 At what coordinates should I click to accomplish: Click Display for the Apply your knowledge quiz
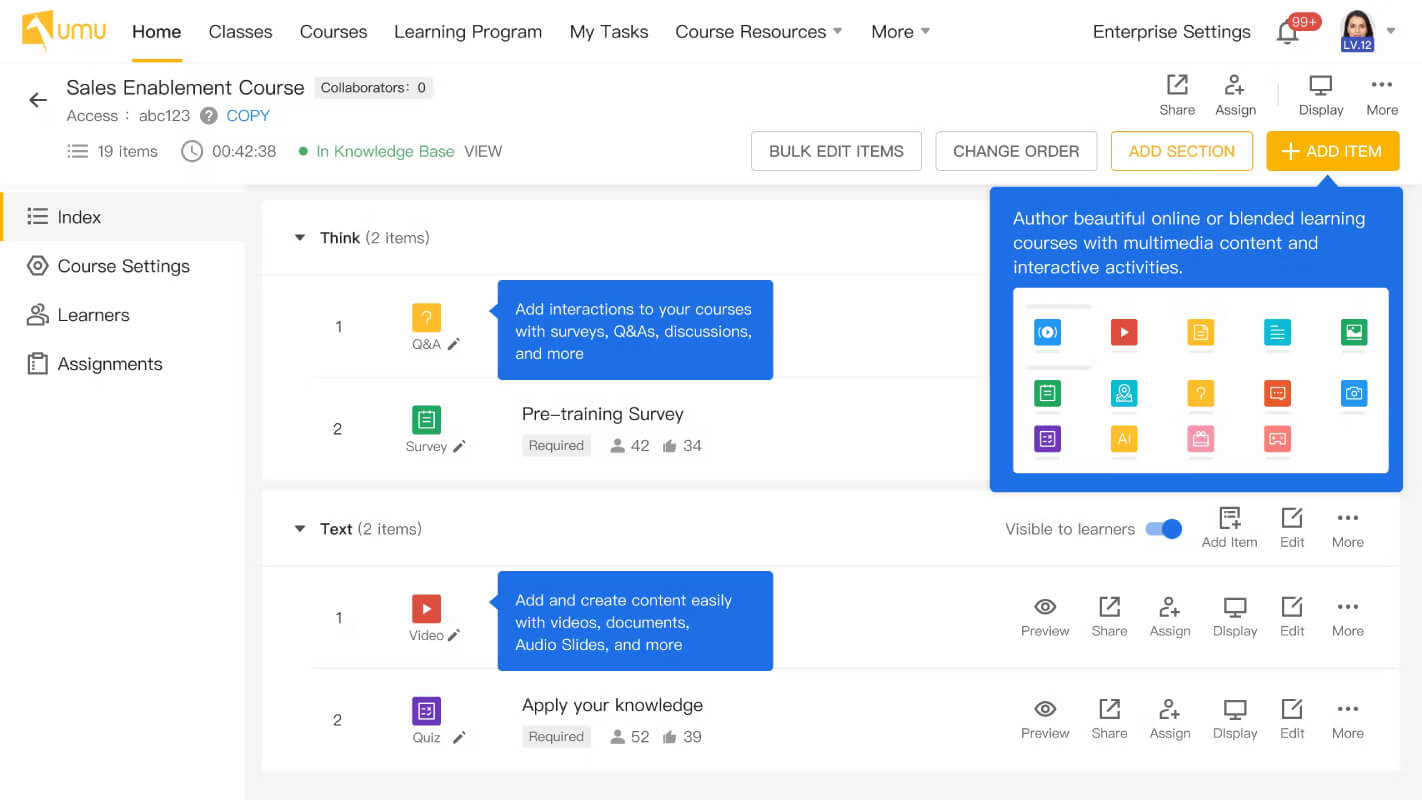[x=1235, y=719]
